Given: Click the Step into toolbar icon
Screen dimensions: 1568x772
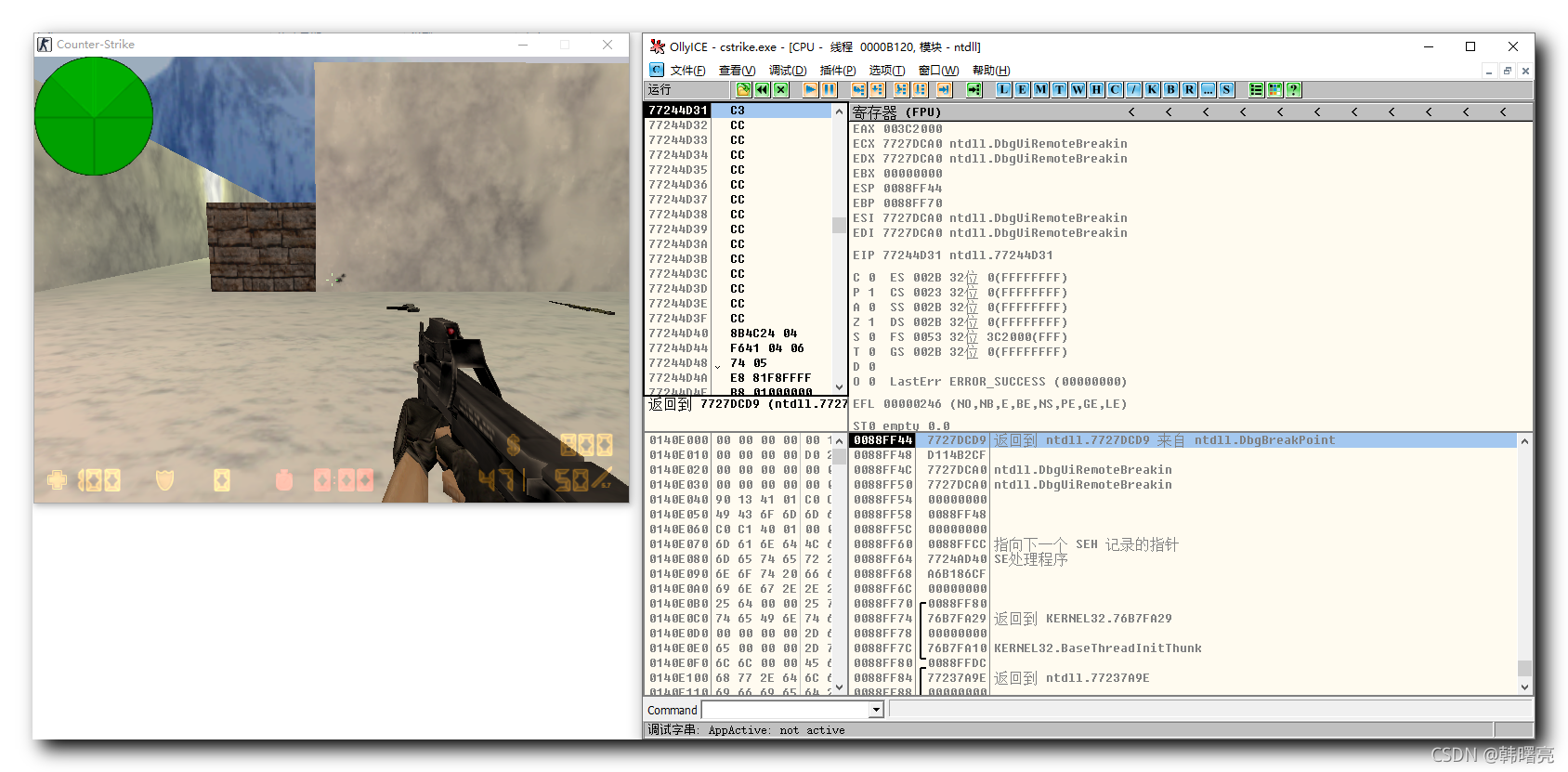Looking at the screenshot, I should 858,89.
